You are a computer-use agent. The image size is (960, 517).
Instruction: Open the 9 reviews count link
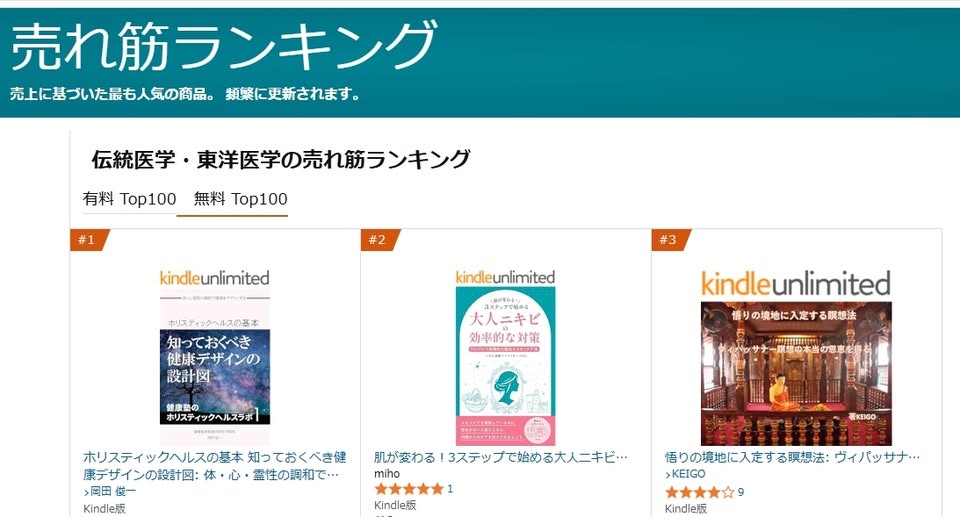pyautogui.click(x=741, y=492)
